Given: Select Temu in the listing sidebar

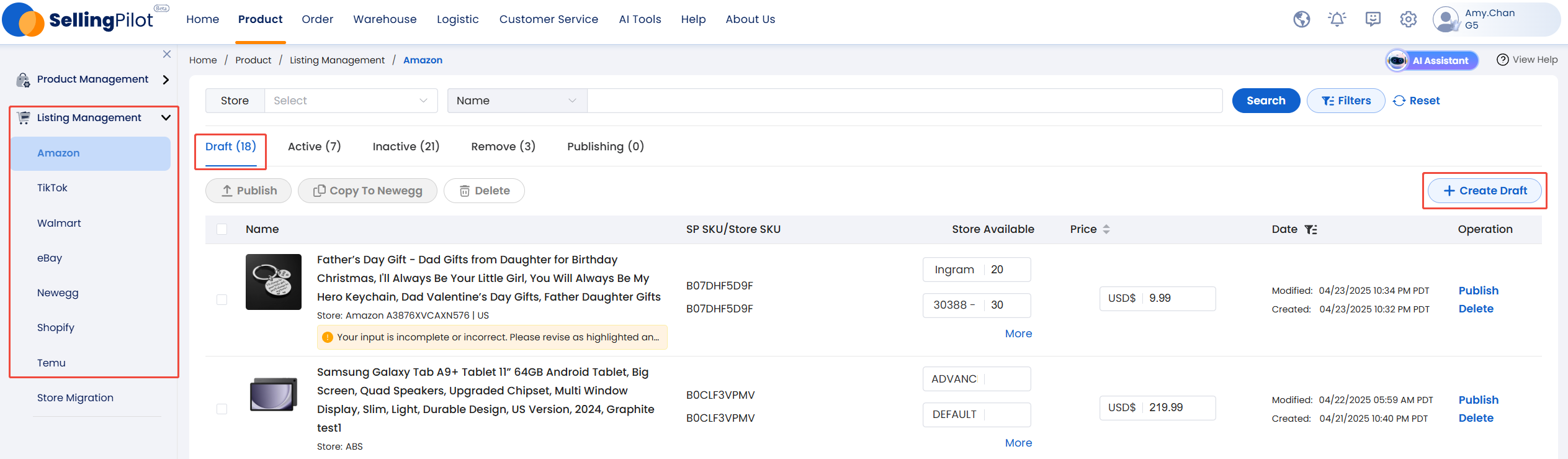Looking at the screenshot, I should click(52, 363).
